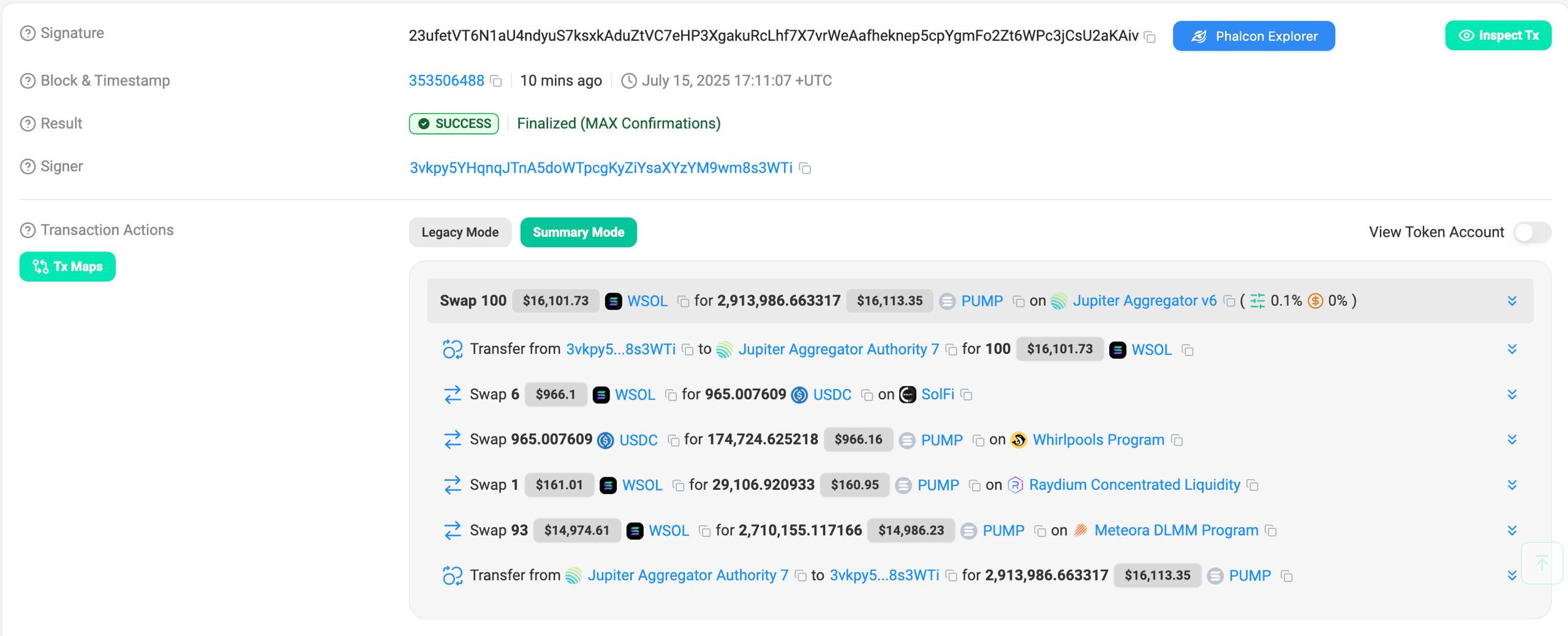Expand first Transfer to Jupiter Authority row
Viewport: 1568px width, 636px height.
pyautogui.click(x=1512, y=349)
